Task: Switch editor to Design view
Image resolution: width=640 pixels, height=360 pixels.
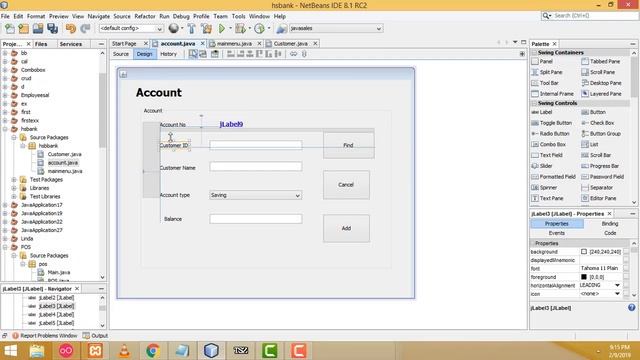Action: [144, 54]
